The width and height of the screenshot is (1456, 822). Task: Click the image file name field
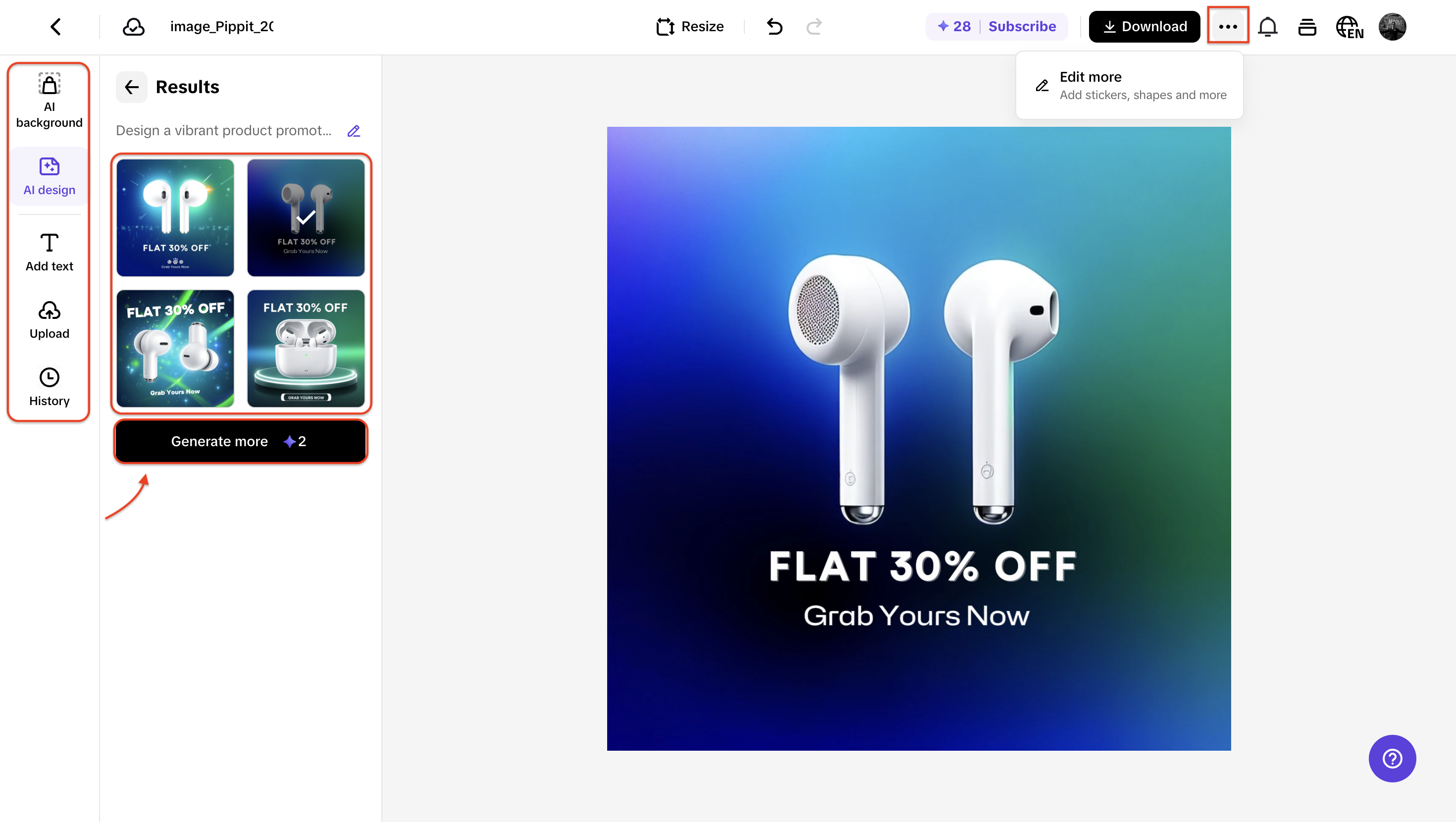221,27
